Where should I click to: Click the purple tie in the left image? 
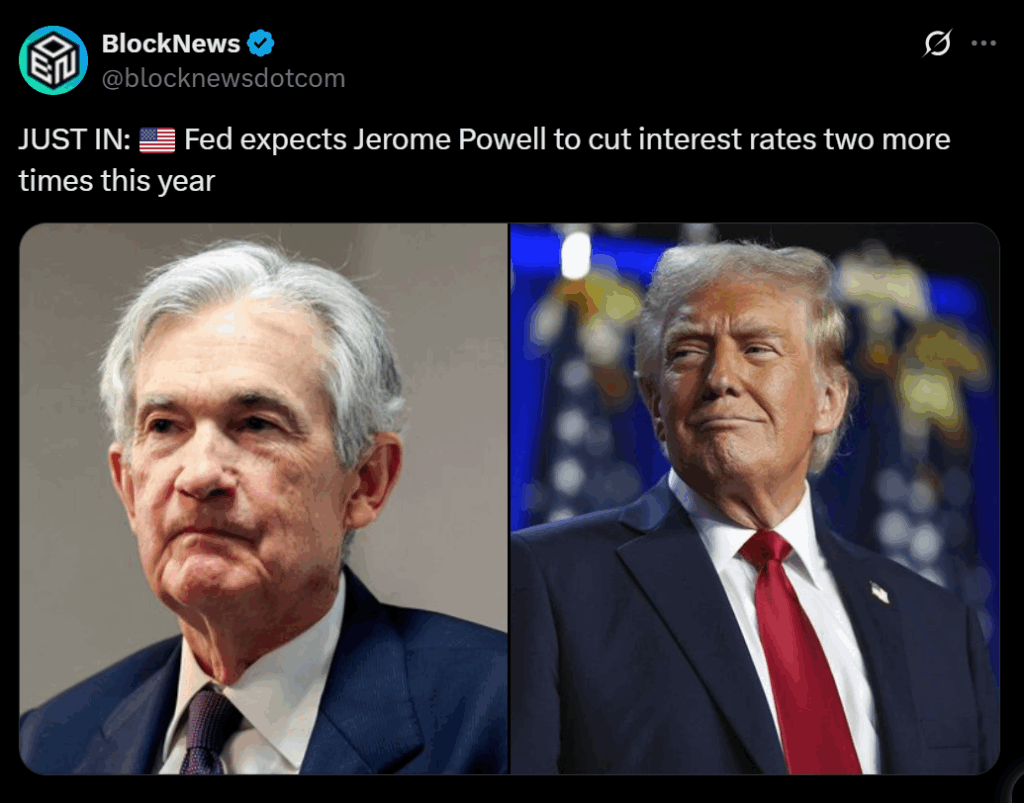pyautogui.click(x=208, y=728)
